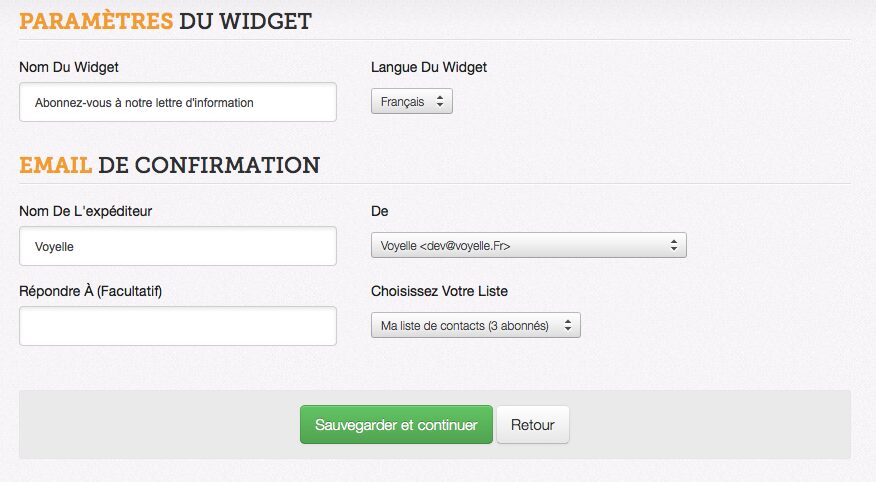
Task: Click the Répondre À (Facultatif) label
Action: [90, 291]
